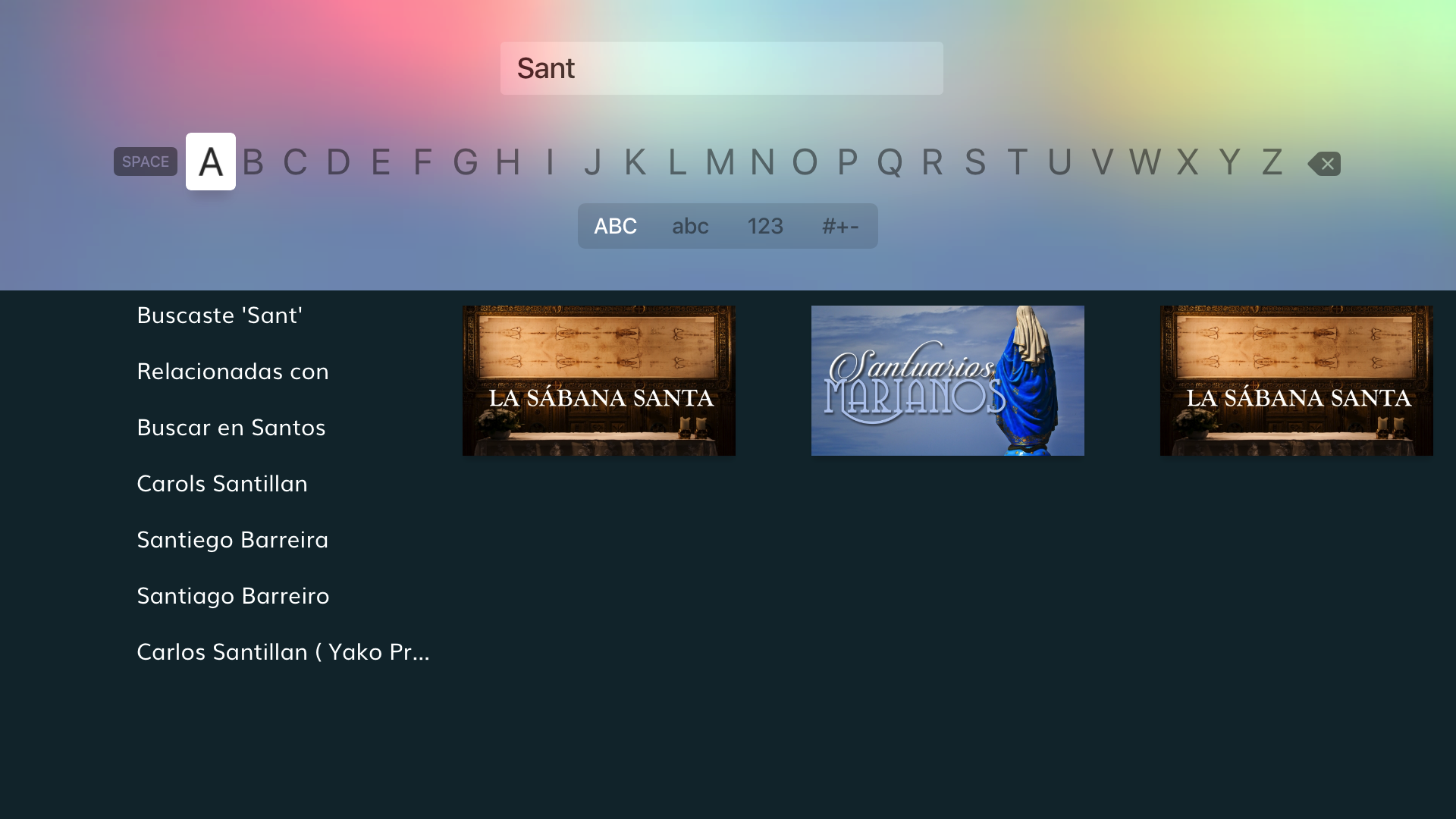Screen dimensions: 1456x819
Task: Choose 'Santiago Barreiro' suggestion
Action: tap(233, 595)
